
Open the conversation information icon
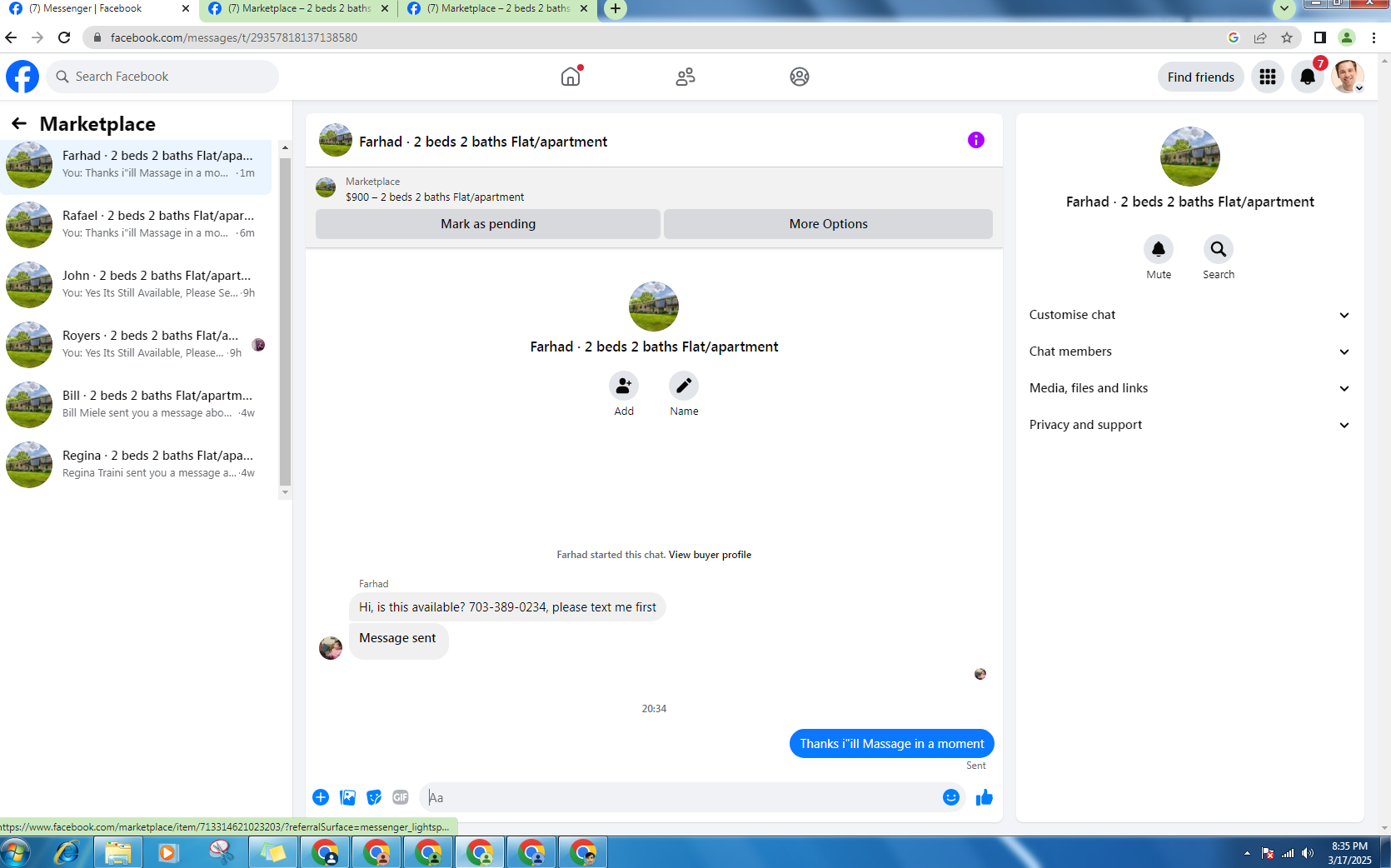click(x=976, y=140)
